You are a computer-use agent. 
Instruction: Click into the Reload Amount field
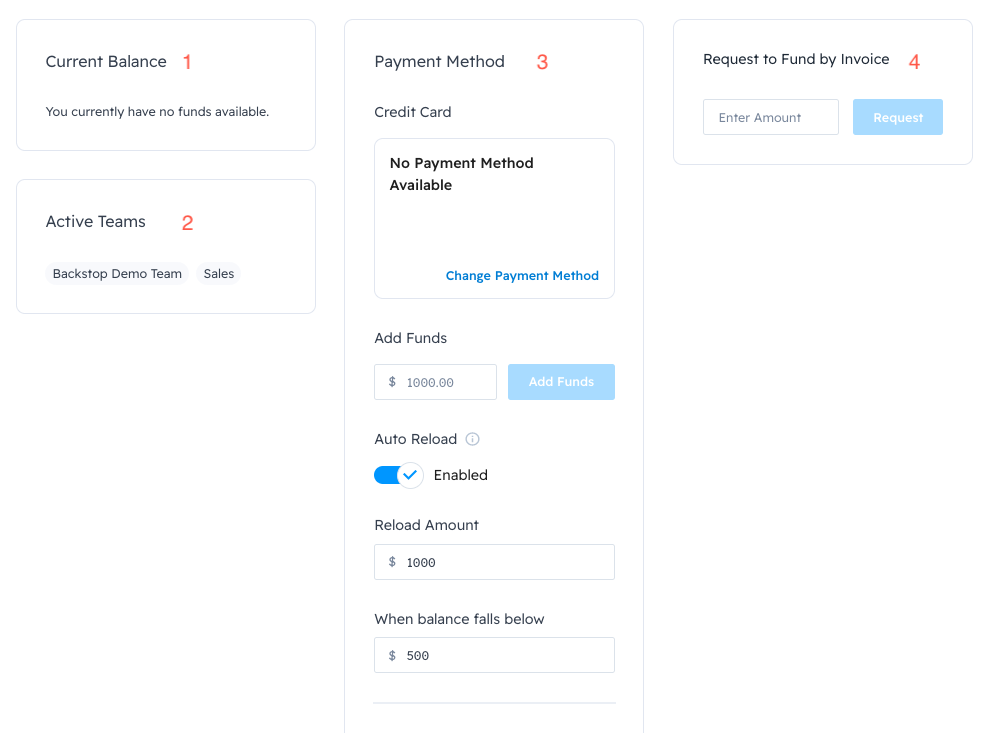point(505,562)
